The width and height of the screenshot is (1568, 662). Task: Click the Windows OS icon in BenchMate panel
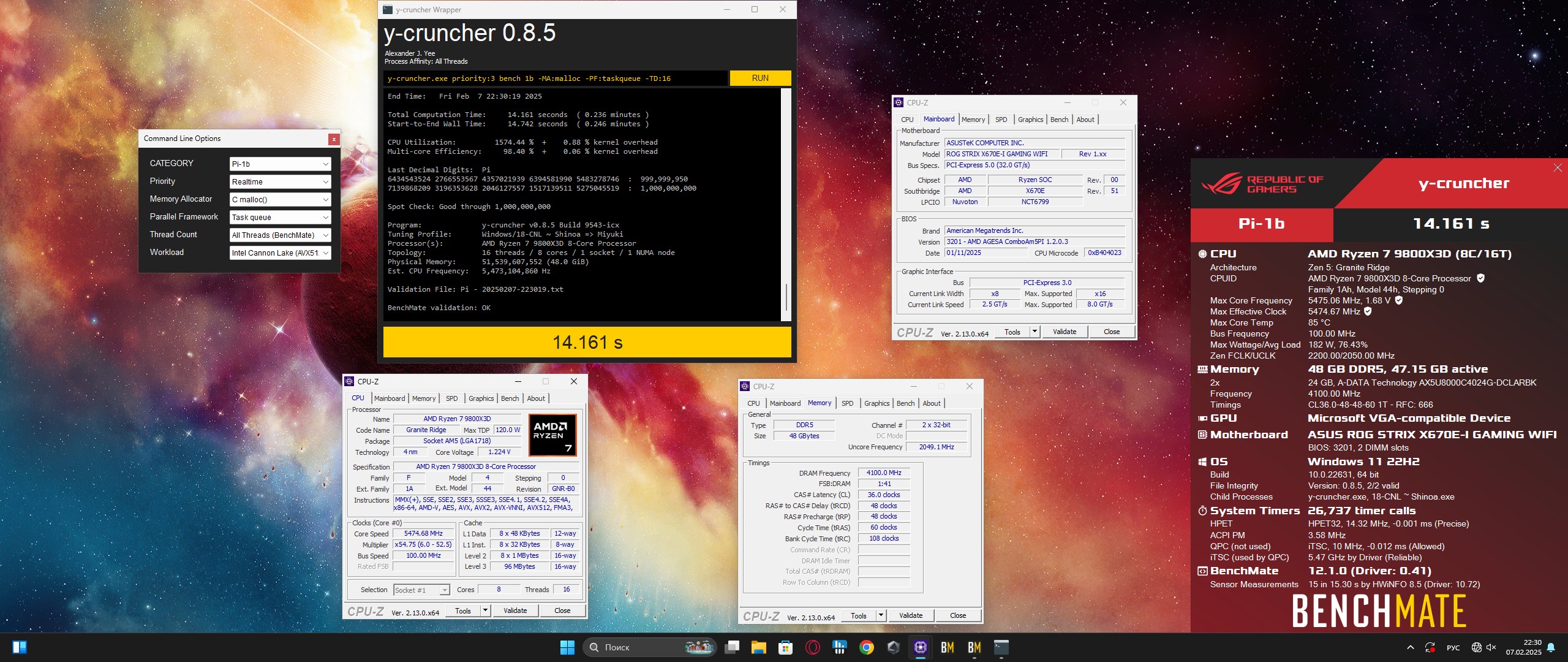[x=1202, y=462]
